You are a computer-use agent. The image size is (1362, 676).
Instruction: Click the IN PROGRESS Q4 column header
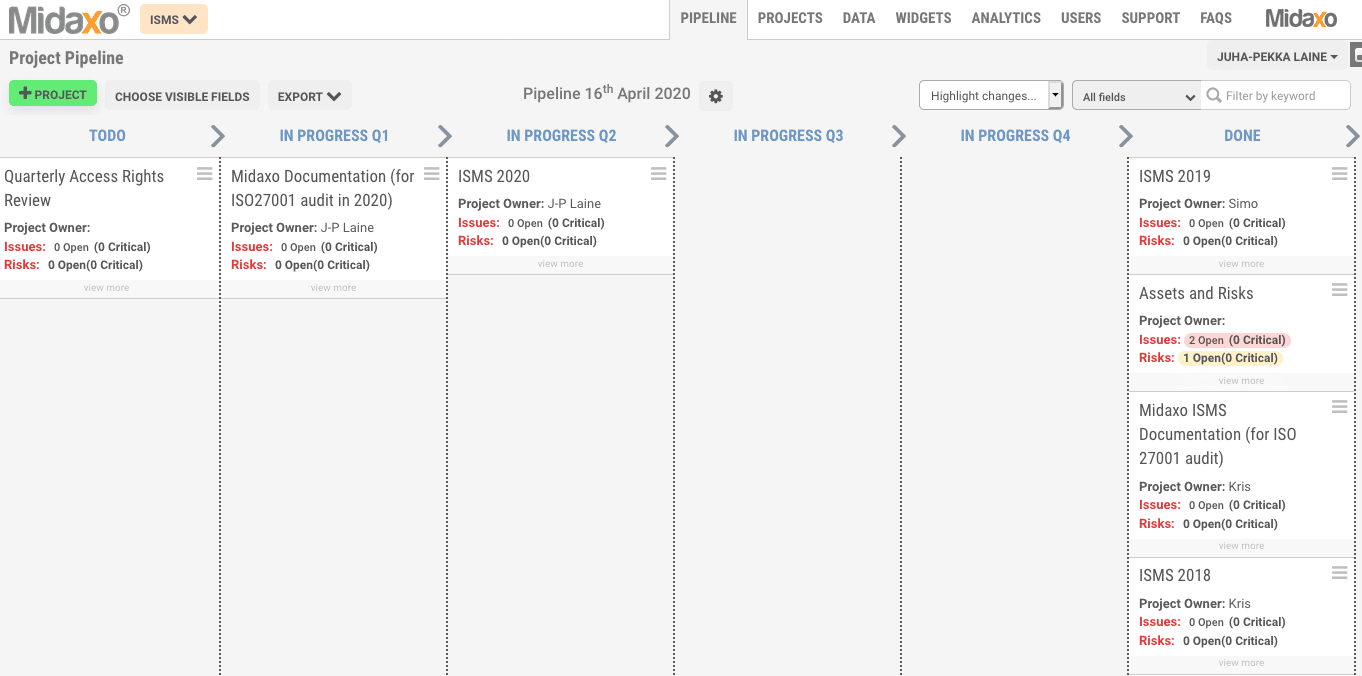1015,136
